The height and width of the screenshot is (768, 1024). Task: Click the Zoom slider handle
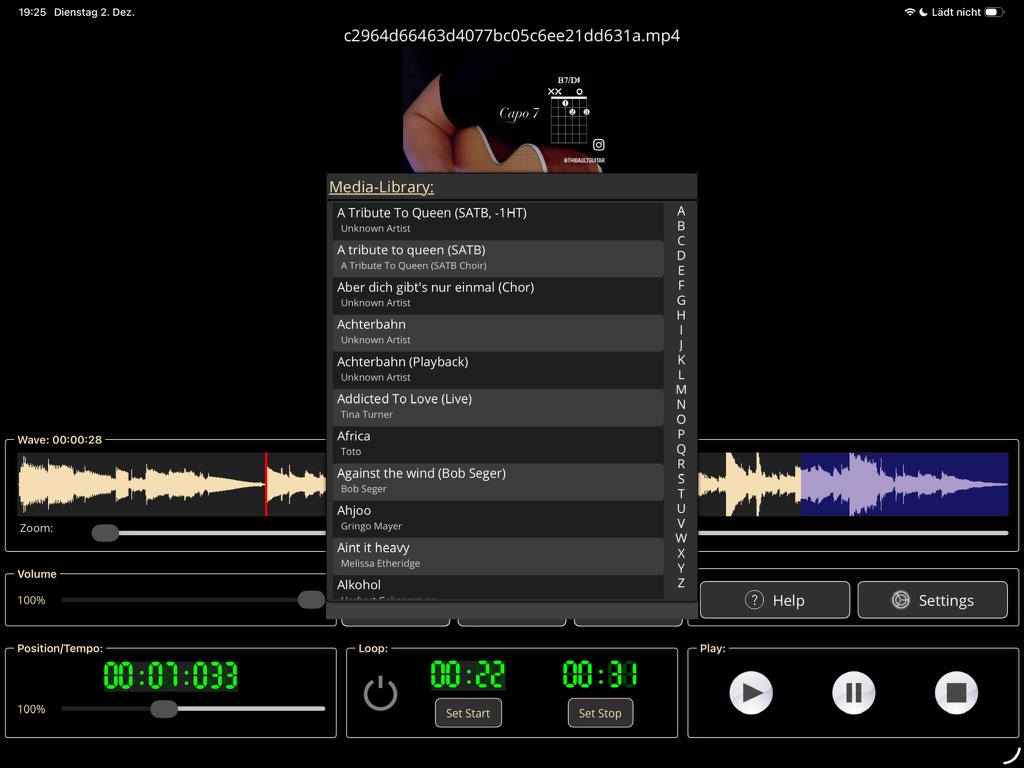click(x=105, y=533)
